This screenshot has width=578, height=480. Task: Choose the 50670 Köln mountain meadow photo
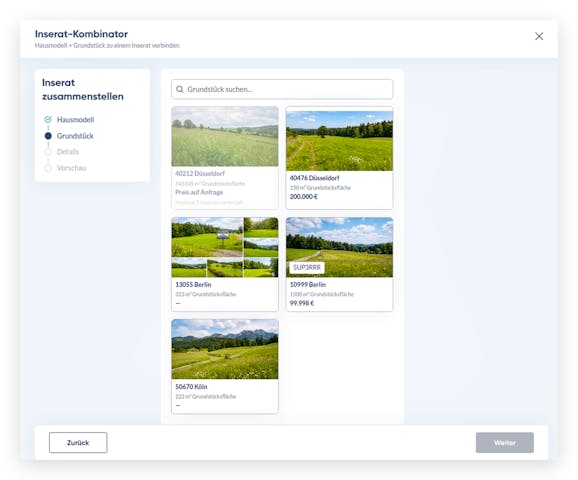225,349
